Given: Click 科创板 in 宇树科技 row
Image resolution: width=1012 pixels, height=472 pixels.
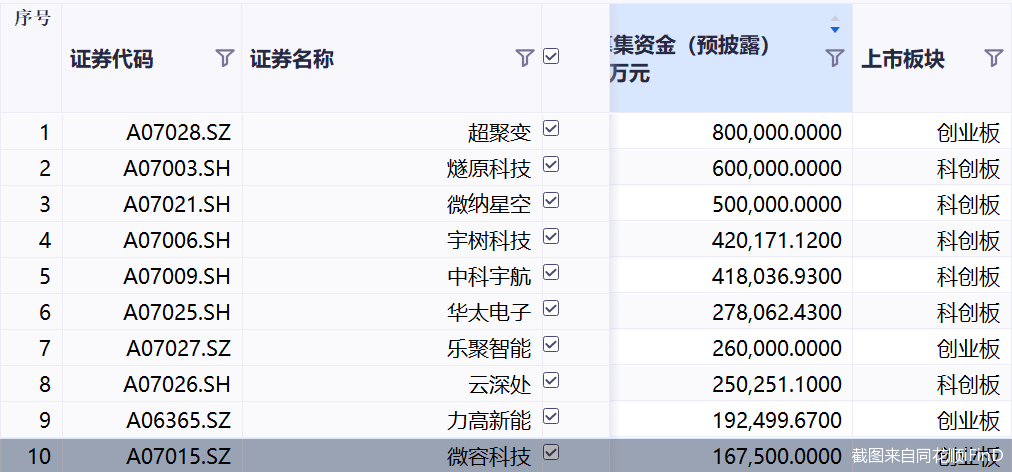Looking at the screenshot, I should [x=968, y=241].
